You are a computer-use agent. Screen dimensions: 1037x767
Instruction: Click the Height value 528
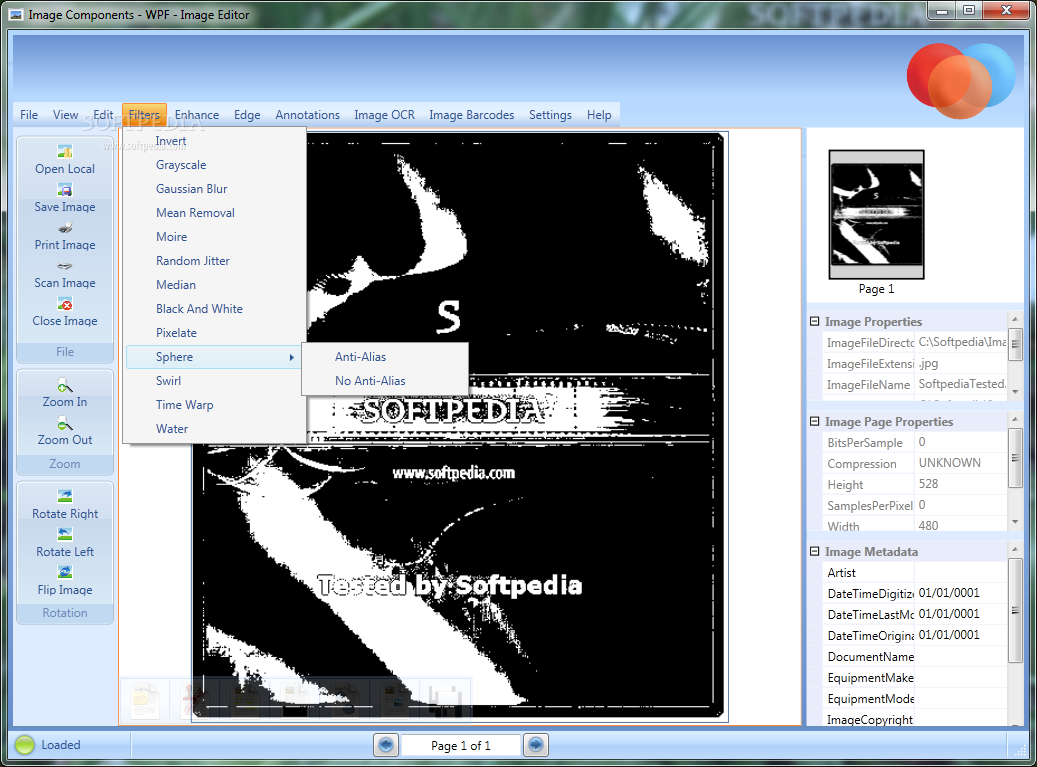[929, 484]
